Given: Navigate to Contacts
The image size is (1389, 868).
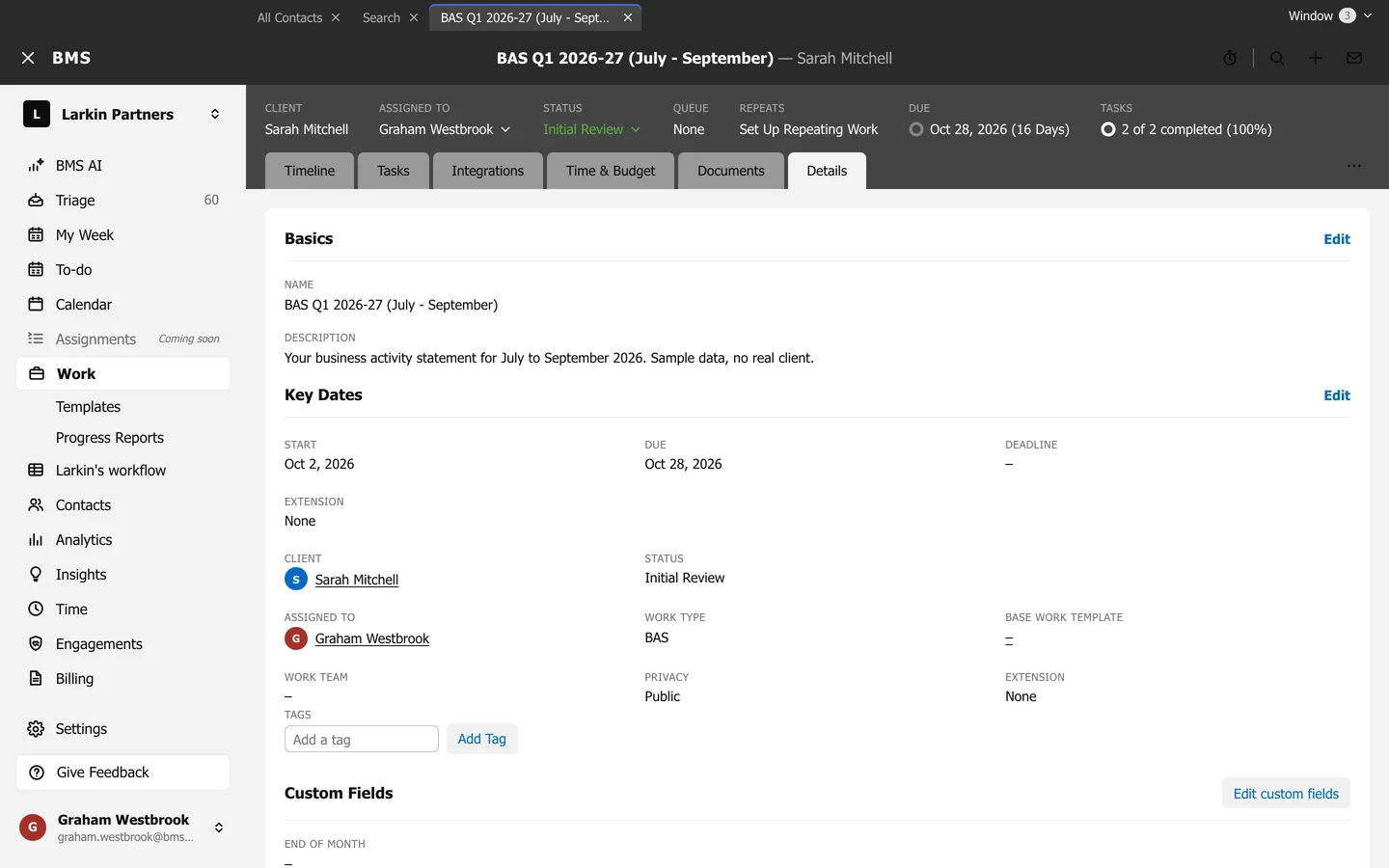Looking at the screenshot, I should (123, 505).
